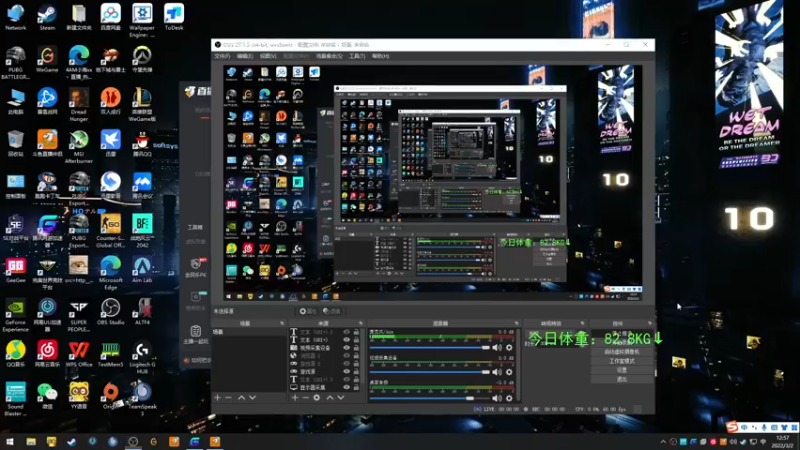This screenshot has width=800, height=450.
Task: Select the MSI Afterburner desktop icon
Action: (79, 147)
